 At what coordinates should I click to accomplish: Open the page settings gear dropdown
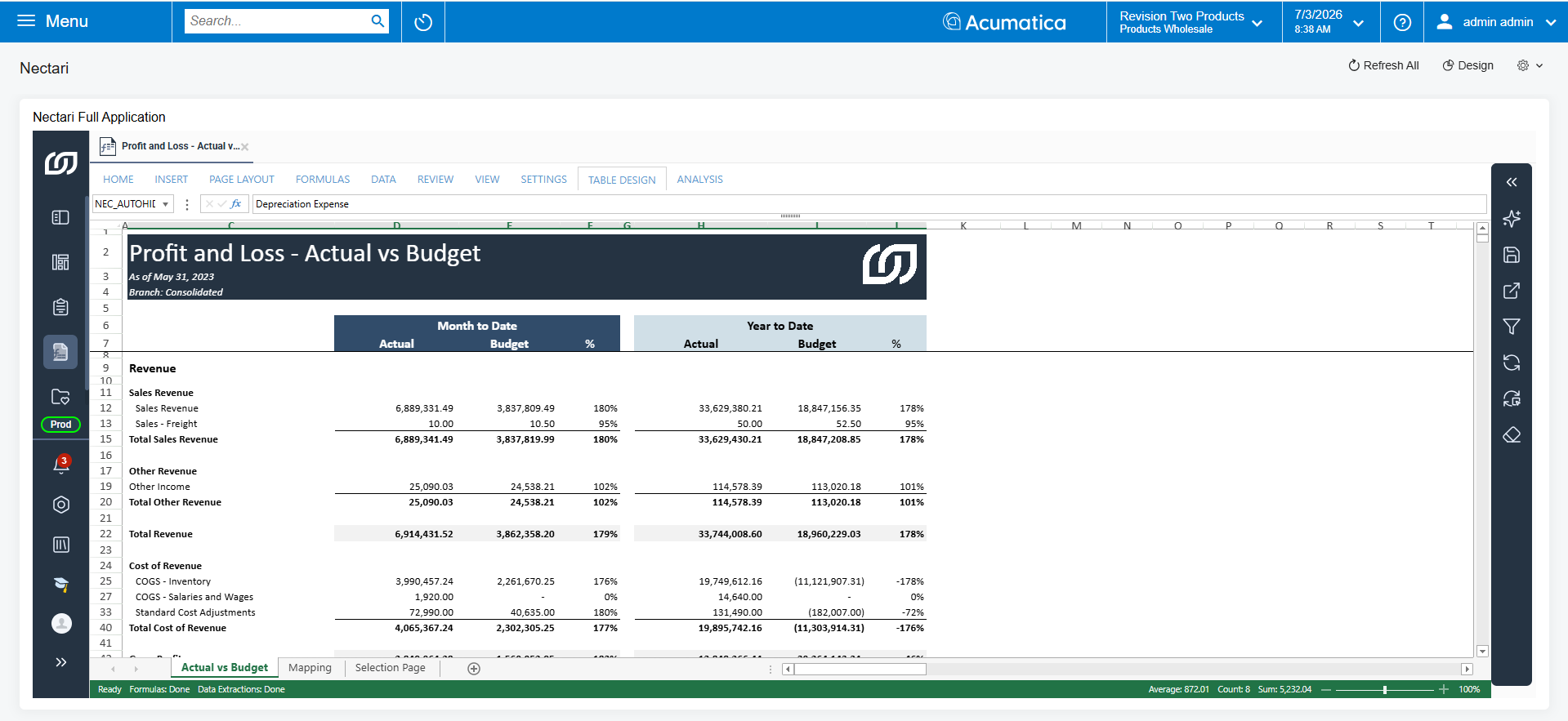[x=1530, y=65]
